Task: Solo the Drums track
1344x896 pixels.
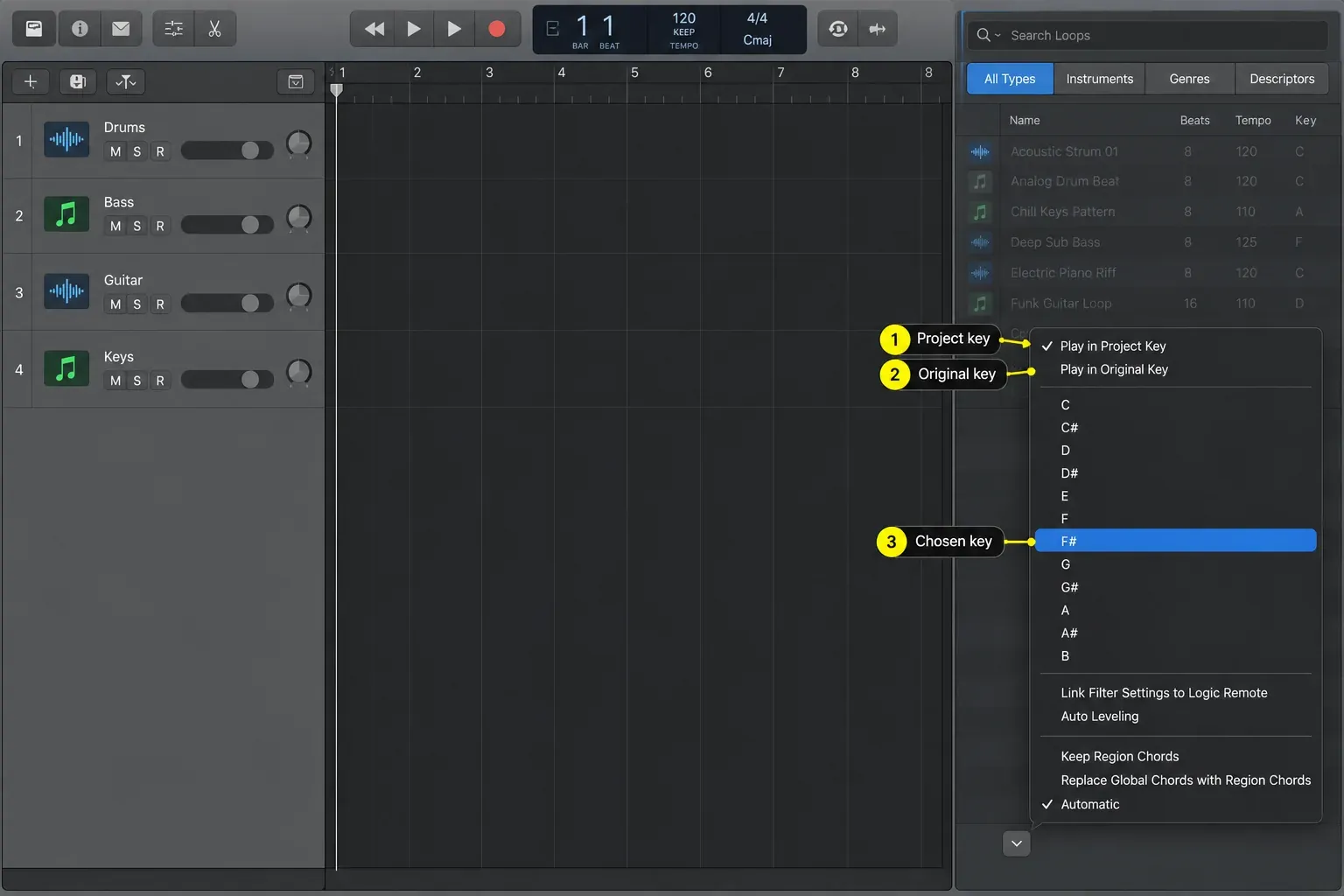Action: pos(137,151)
